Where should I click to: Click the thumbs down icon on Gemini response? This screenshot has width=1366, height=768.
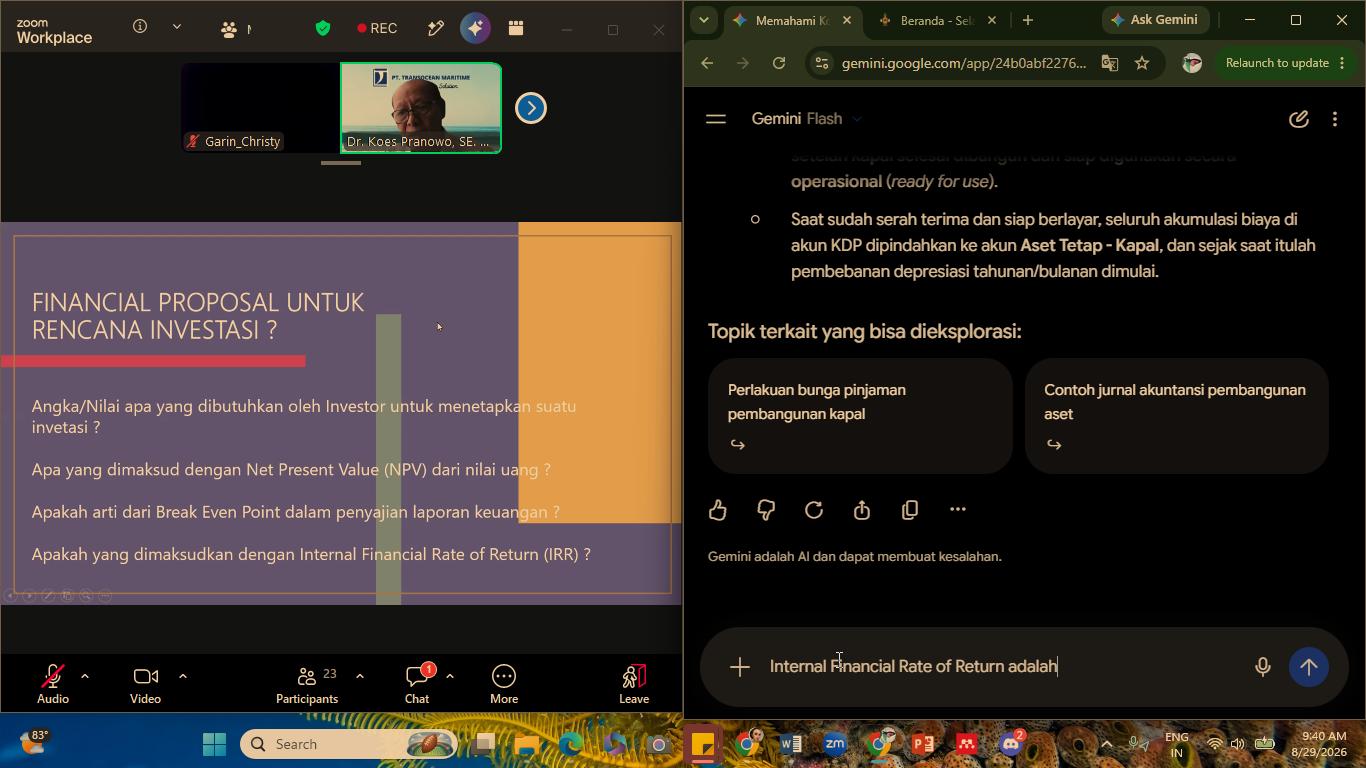pyautogui.click(x=766, y=510)
